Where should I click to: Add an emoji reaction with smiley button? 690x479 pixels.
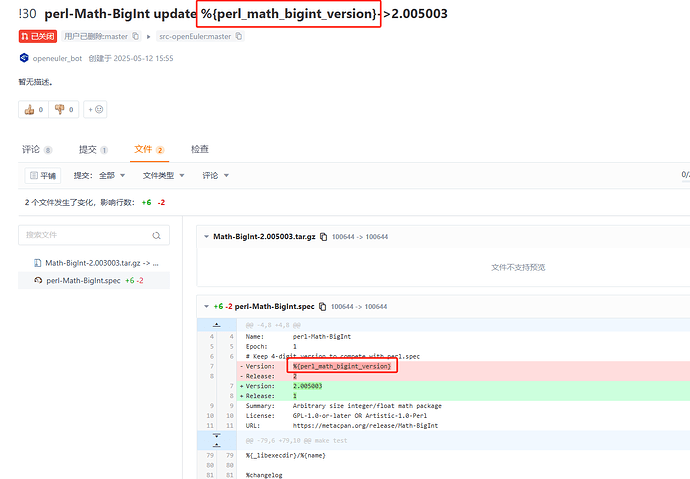(x=96, y=109)
